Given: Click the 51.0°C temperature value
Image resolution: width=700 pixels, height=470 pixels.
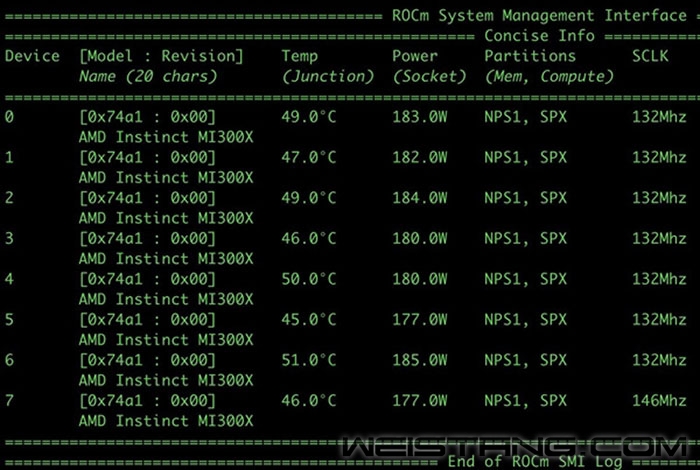Looking at the screenshot, I should 308,360.
